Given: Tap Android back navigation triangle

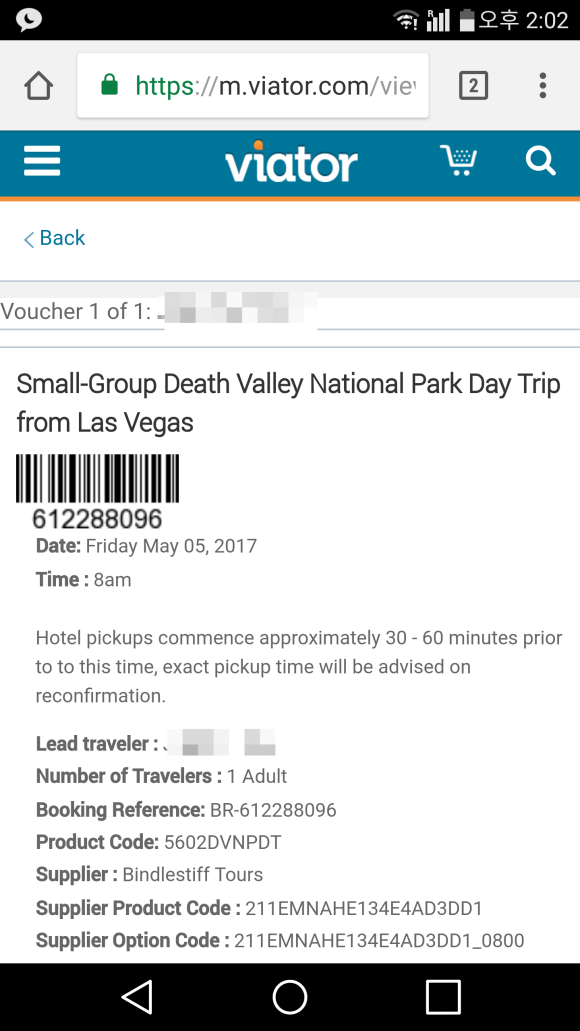Looking at the screenshot, I should pos(137,997).
